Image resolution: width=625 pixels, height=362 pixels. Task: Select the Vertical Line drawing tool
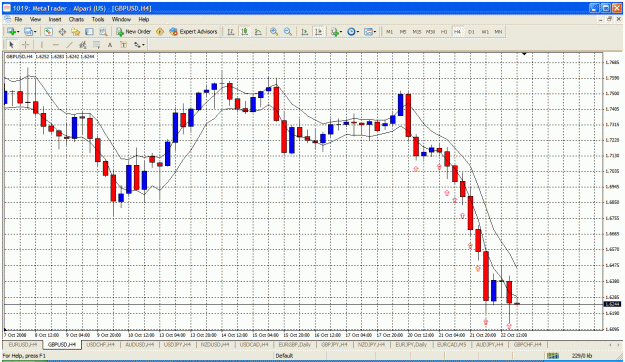click(41, 45)
